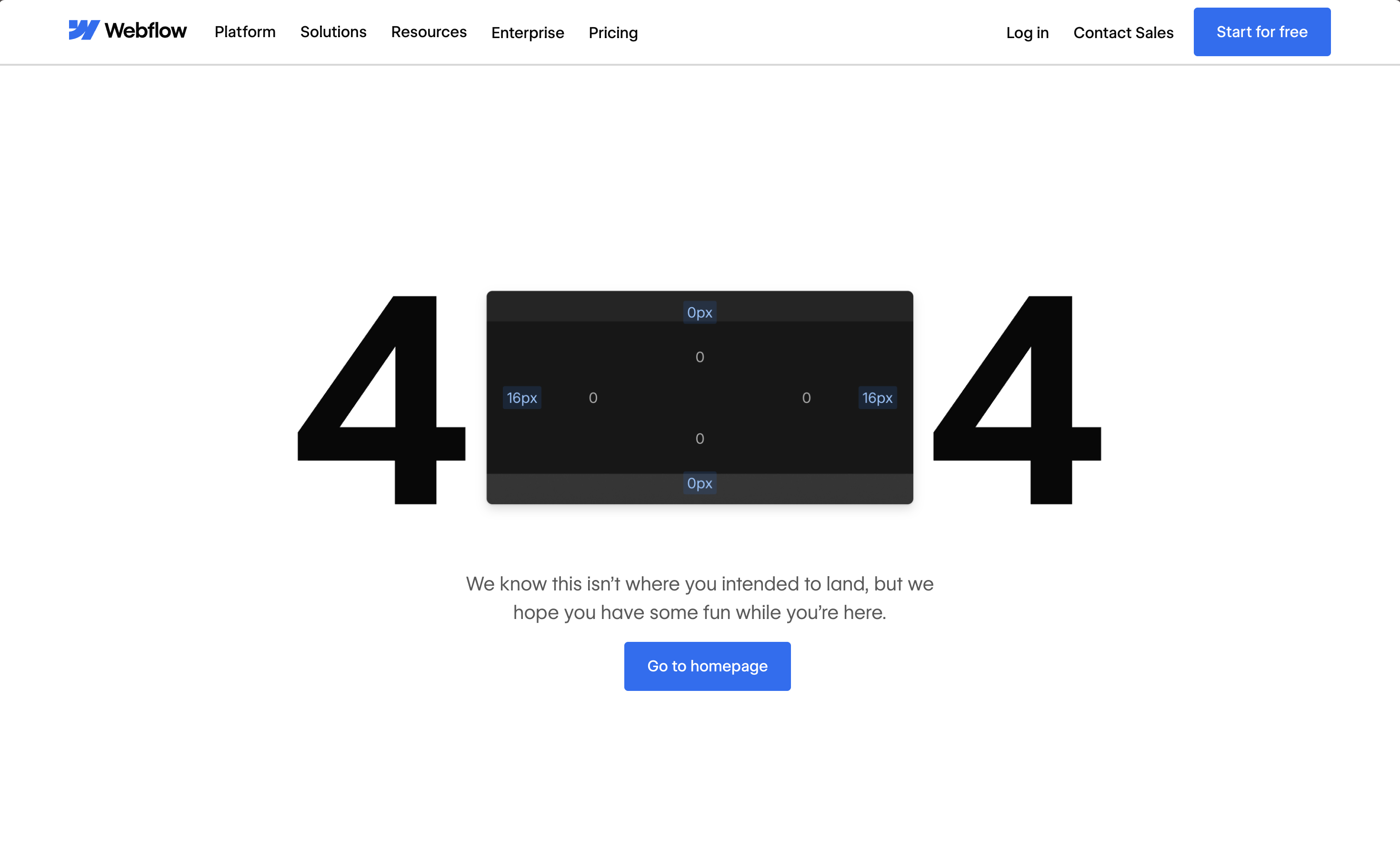
Task: Expand the Resources navigation item
Action: (429, 32)
